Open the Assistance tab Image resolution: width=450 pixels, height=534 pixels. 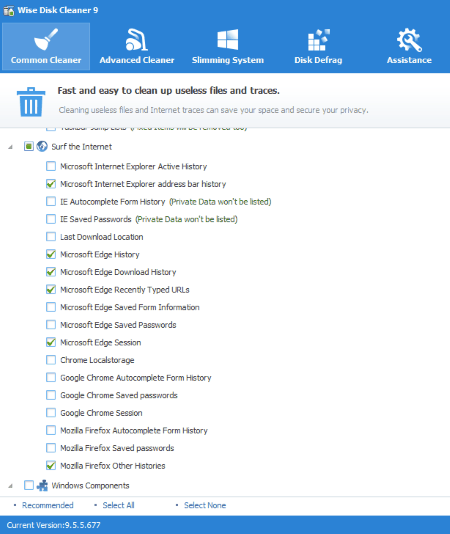[x=409, y=46]
